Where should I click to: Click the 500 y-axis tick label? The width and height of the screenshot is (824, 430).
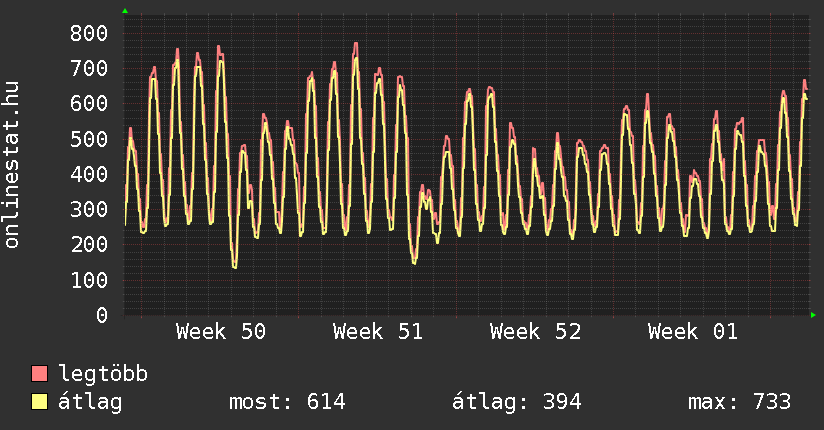88,139
